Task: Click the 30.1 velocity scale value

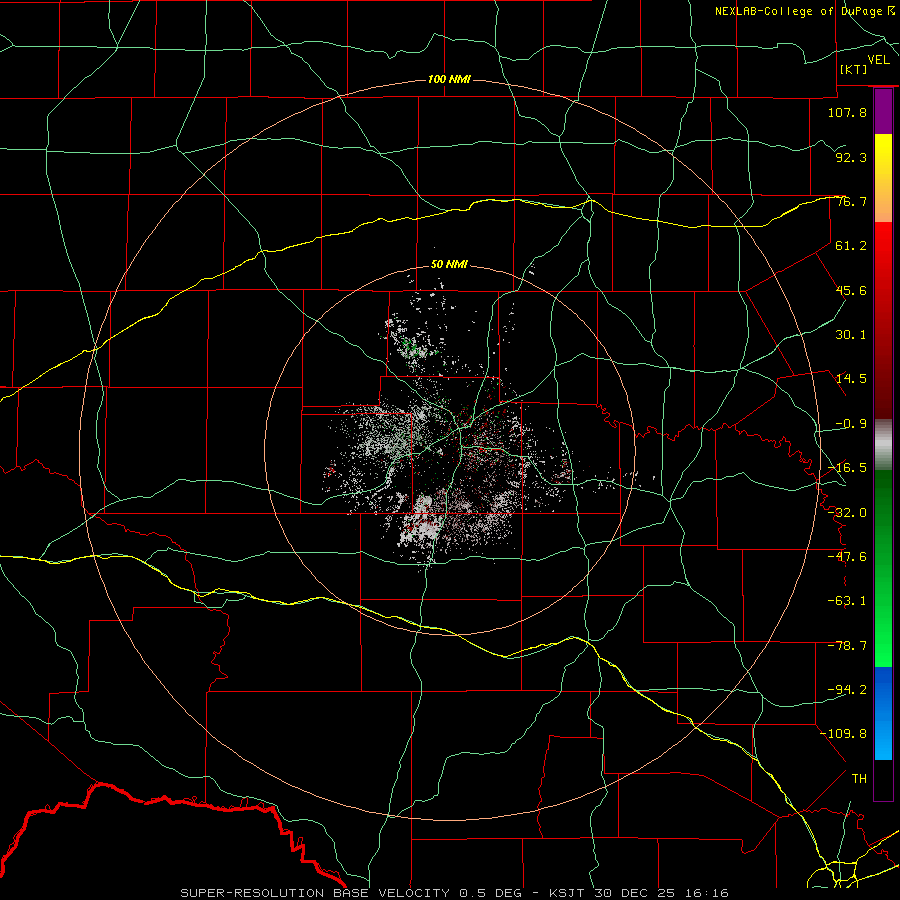Action: click(x=851, y=335)
